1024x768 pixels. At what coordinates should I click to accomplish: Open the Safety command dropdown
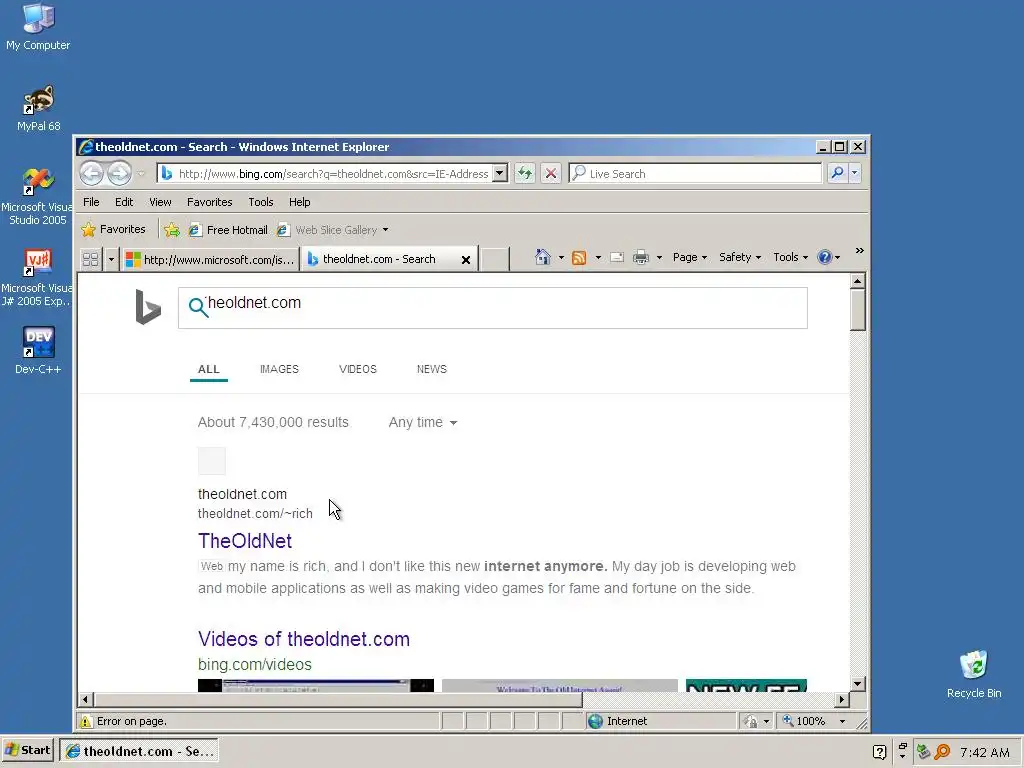coord(740,257)
